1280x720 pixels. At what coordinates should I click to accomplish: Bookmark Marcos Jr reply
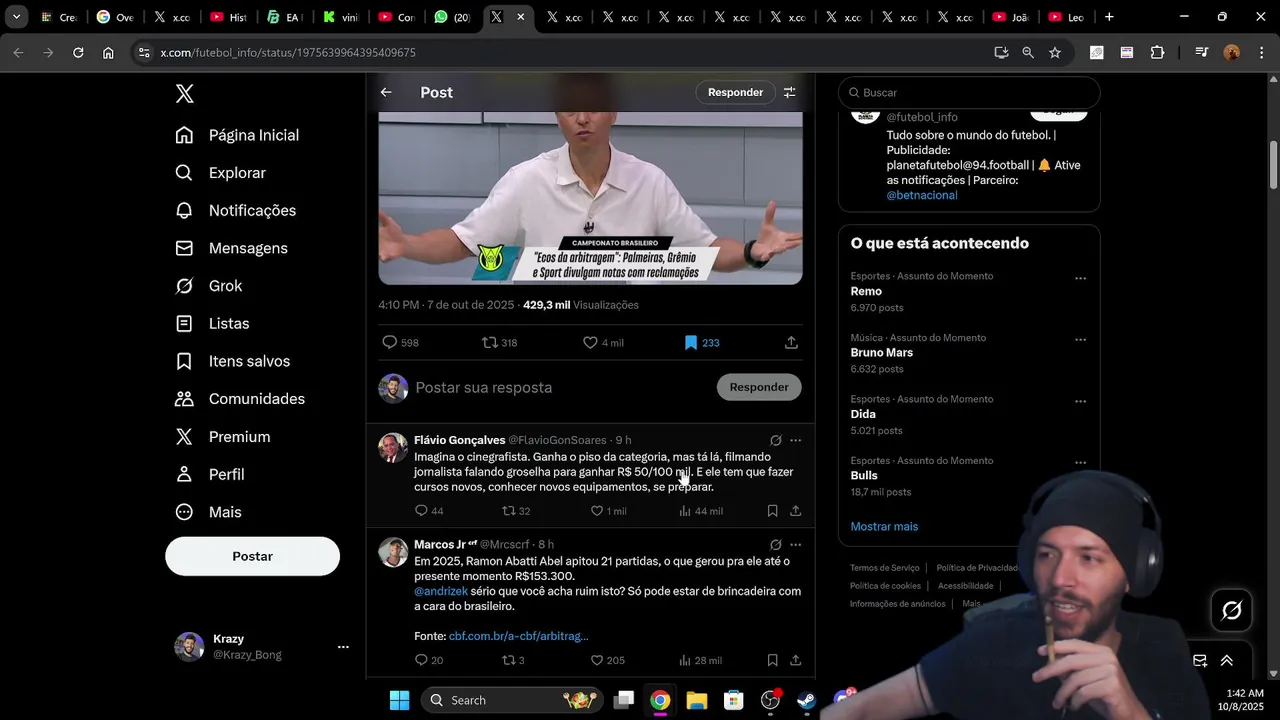click(x=773, y=660)
